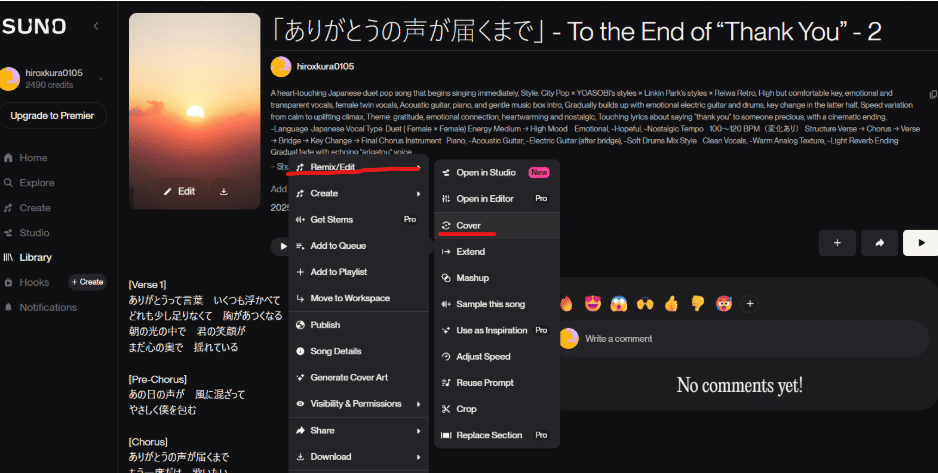Image resolution: width=938 pixels, height=473 pixels.
Task: Choose Get Stems in the context menu
Action: [358, 219]
